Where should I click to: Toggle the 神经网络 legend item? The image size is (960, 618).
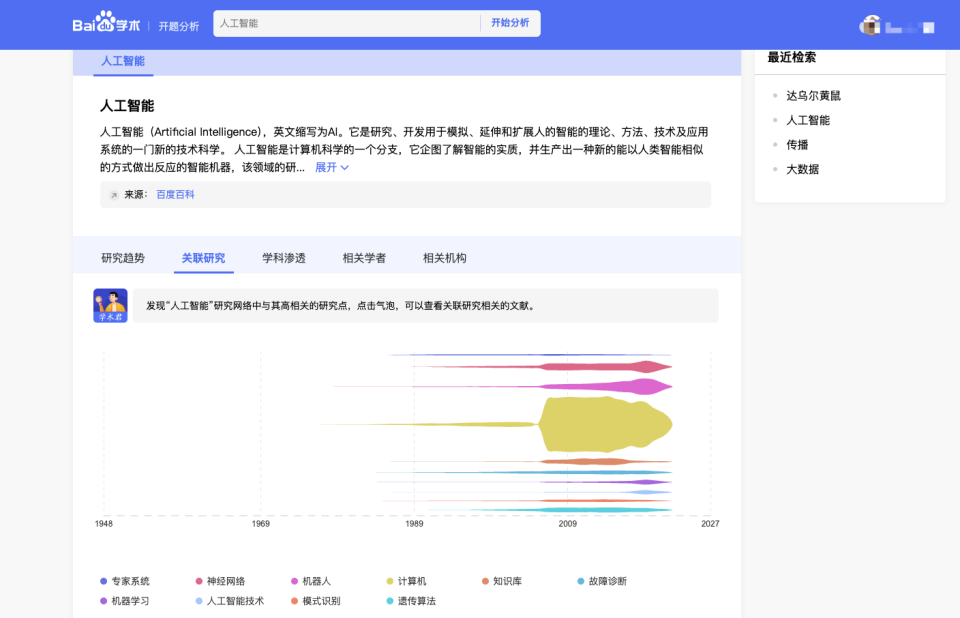220,581
